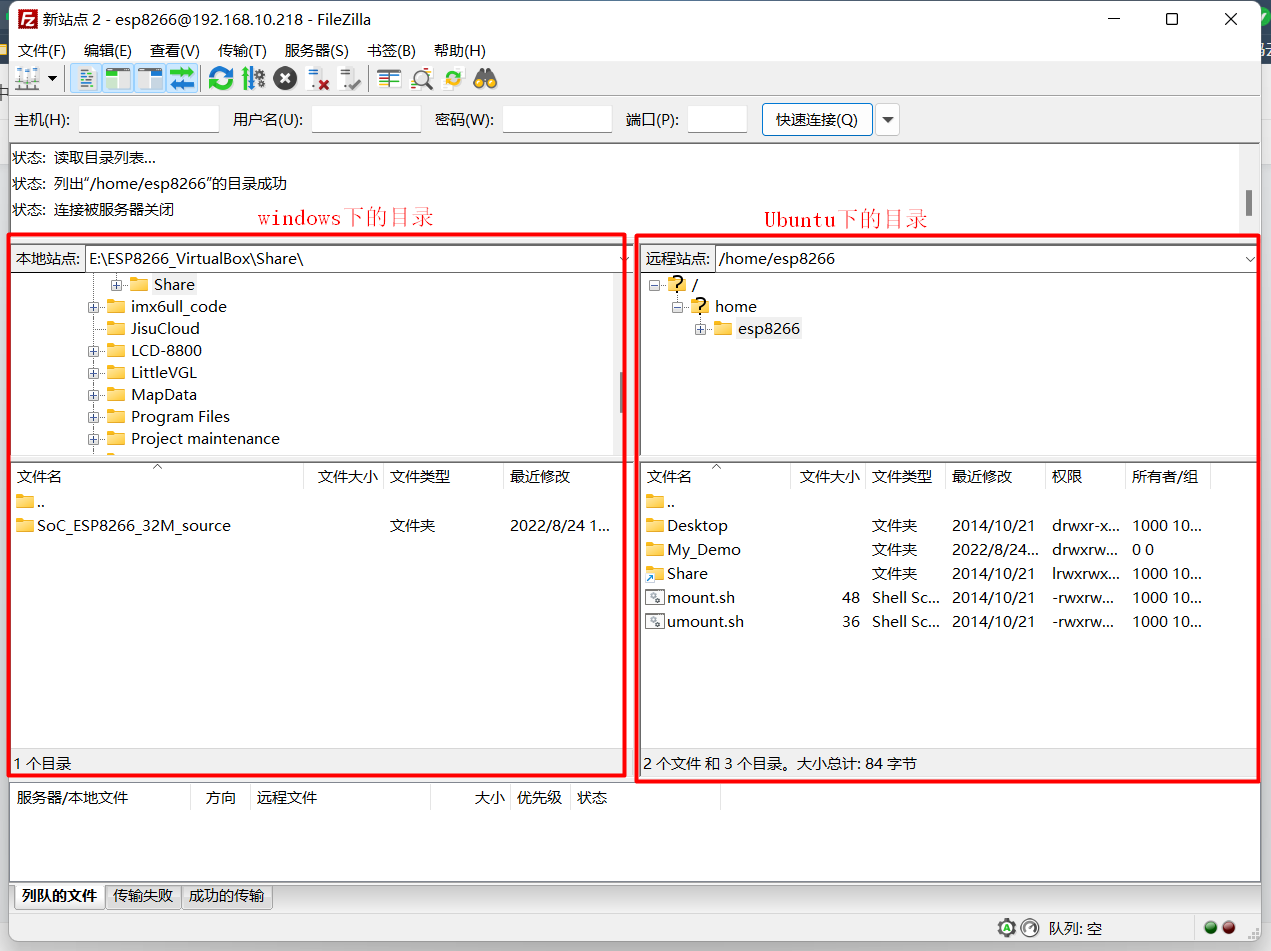
Task: Open the local site path dropdown
Action: [x=625, y=259]
